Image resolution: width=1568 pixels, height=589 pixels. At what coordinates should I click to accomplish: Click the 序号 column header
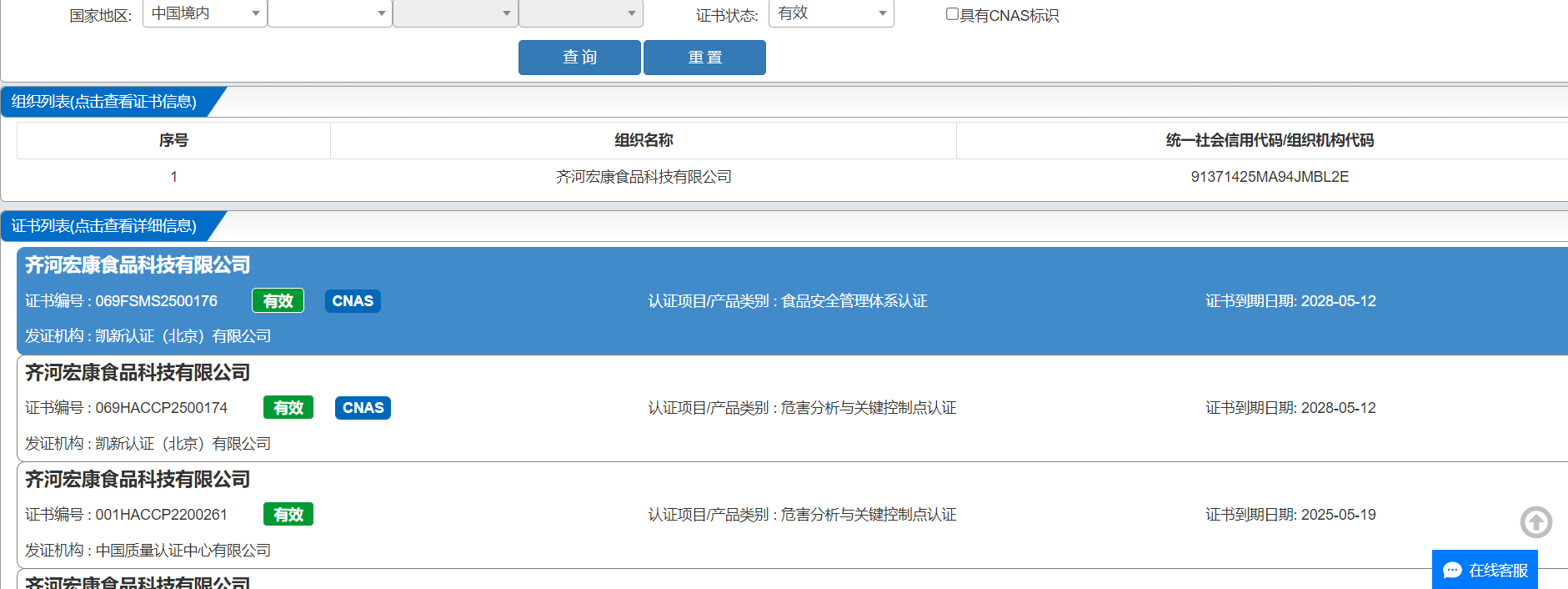pyautogui.click(x=173, y=140)
